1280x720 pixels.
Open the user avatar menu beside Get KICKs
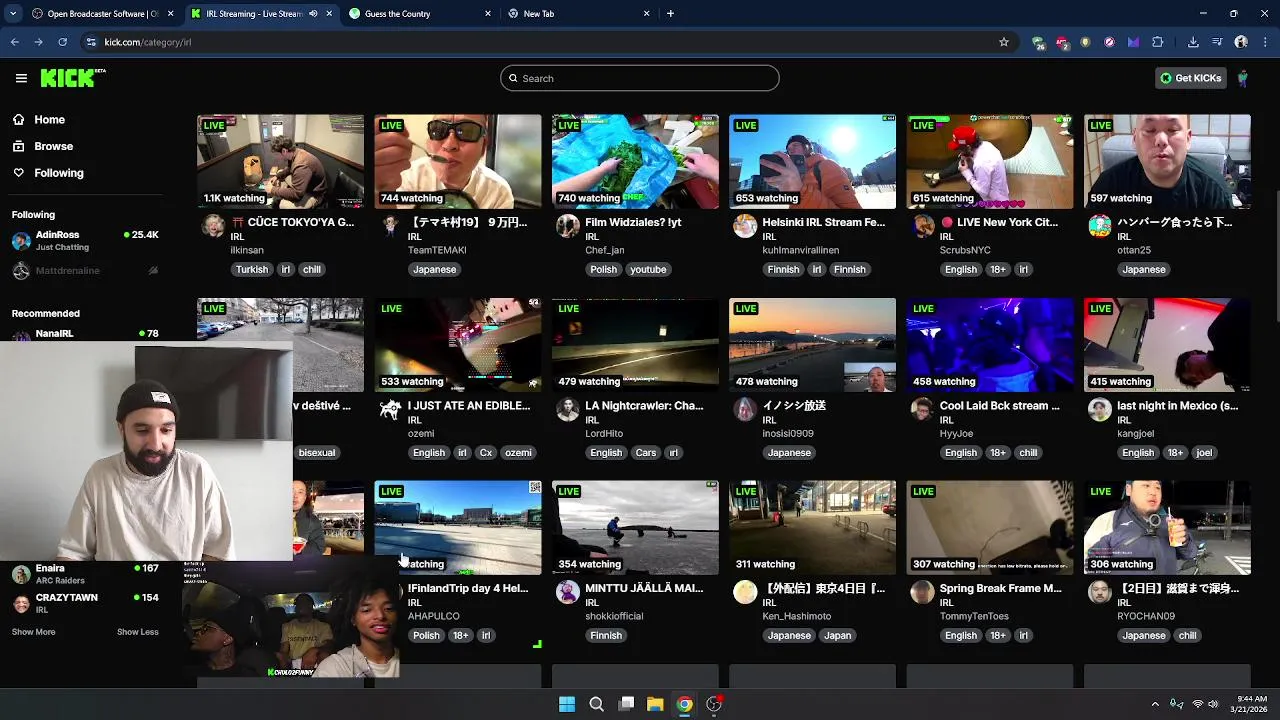coord(1243,78)
